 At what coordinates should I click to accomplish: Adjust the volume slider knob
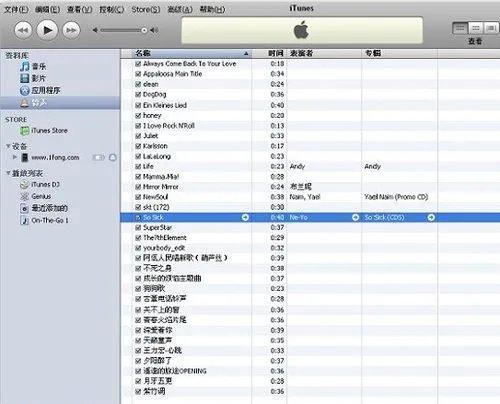coord(144,30)
